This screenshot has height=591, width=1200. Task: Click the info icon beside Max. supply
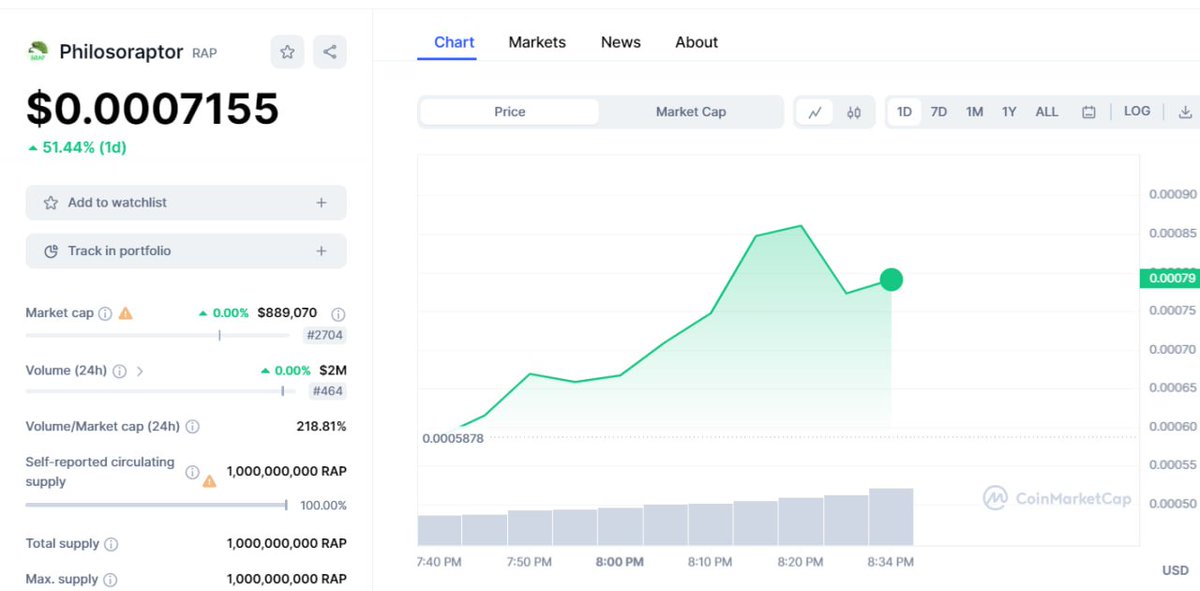coord(110,579)
